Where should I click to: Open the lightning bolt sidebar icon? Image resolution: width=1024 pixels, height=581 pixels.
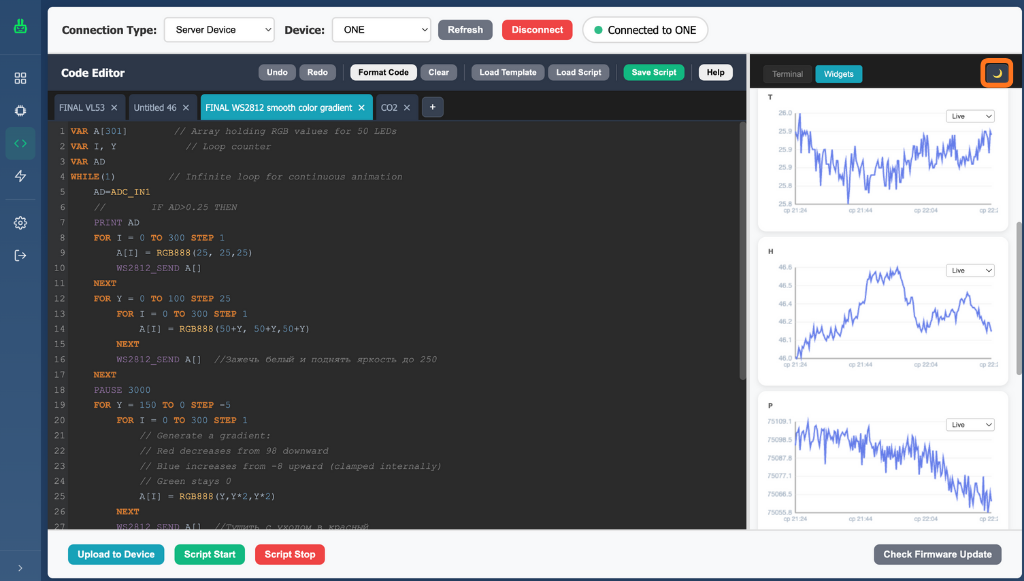coord(20,176)
